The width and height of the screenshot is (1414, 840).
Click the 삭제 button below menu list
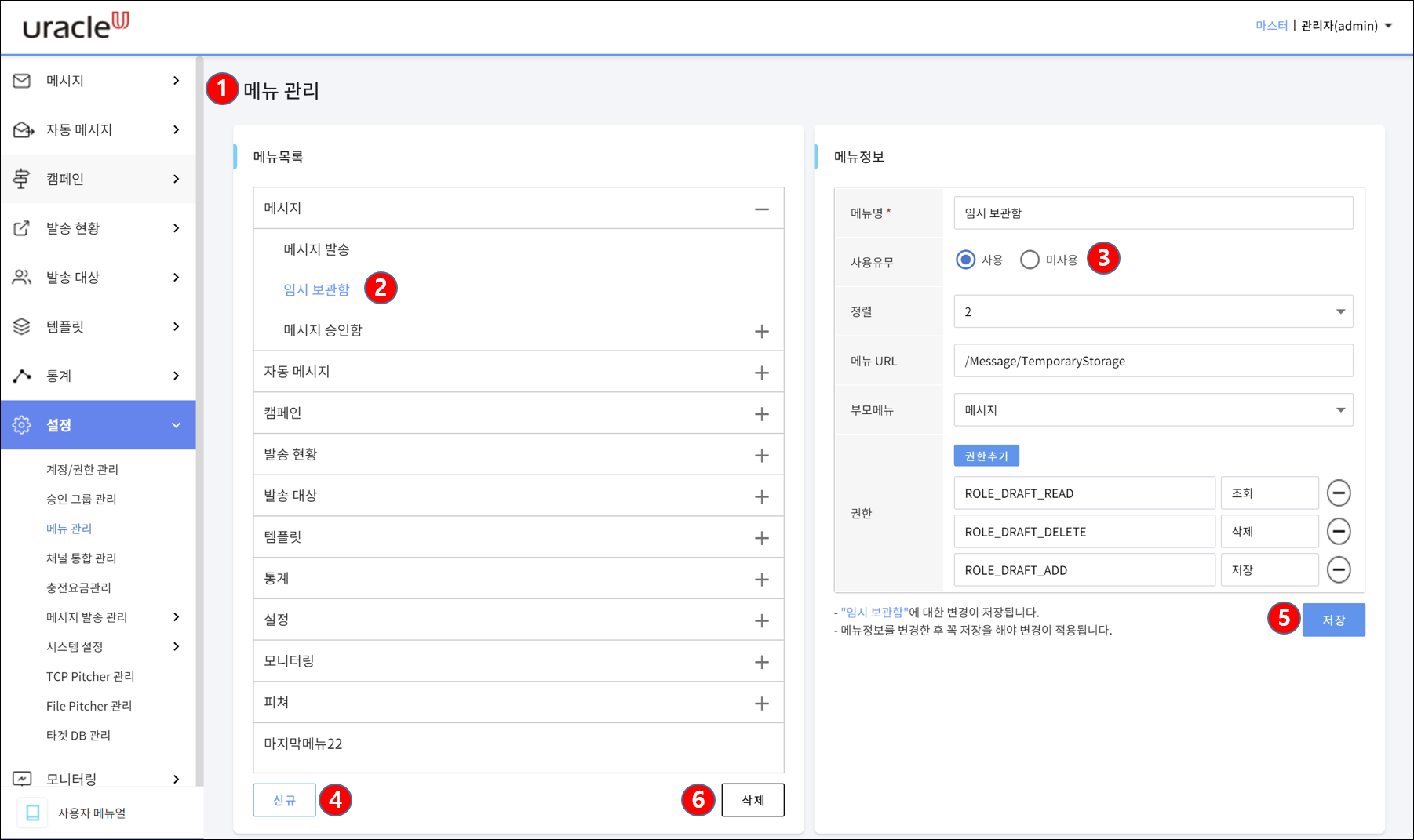753,800
